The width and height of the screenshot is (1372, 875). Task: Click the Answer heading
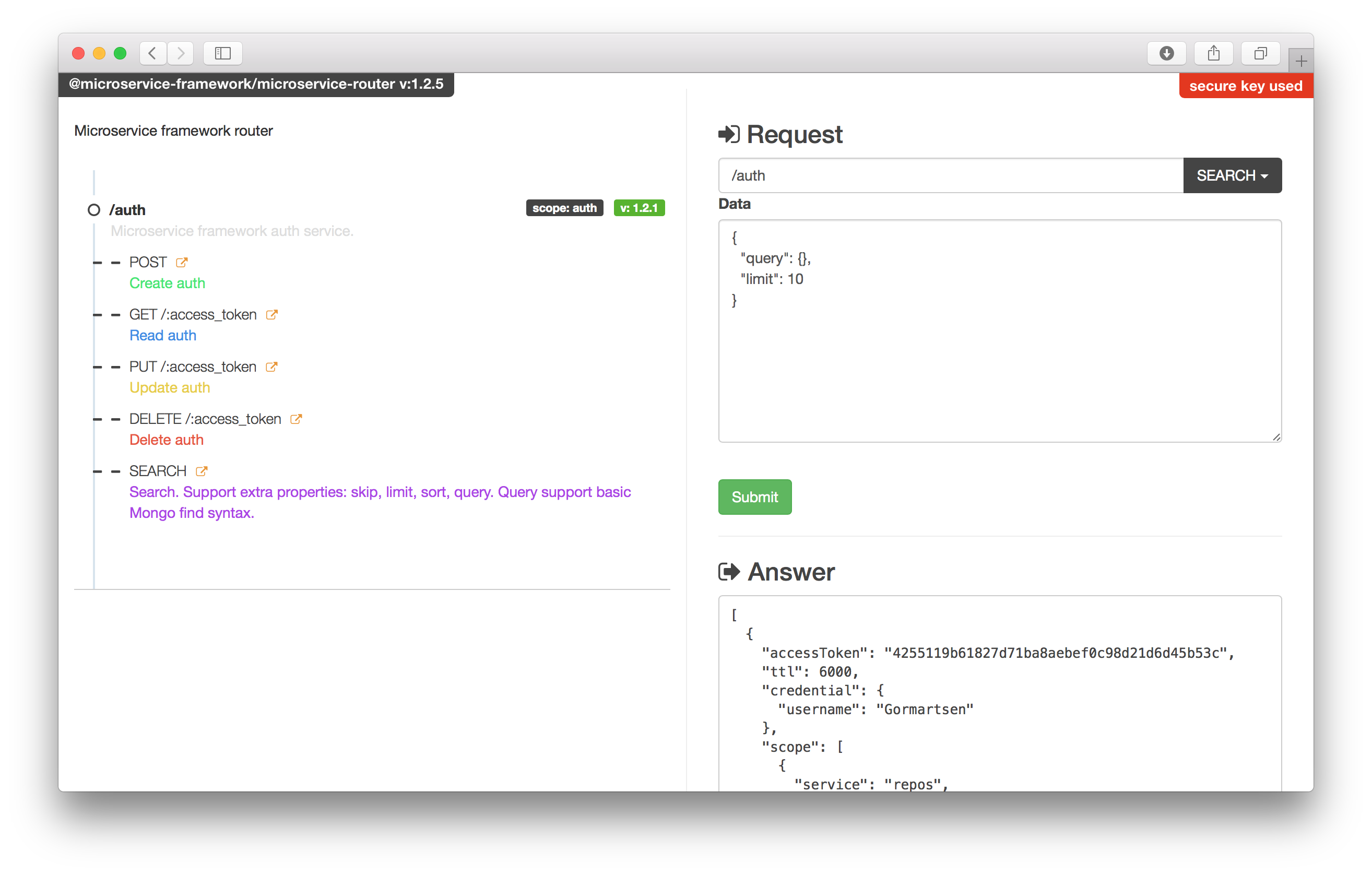pos(791,571)
